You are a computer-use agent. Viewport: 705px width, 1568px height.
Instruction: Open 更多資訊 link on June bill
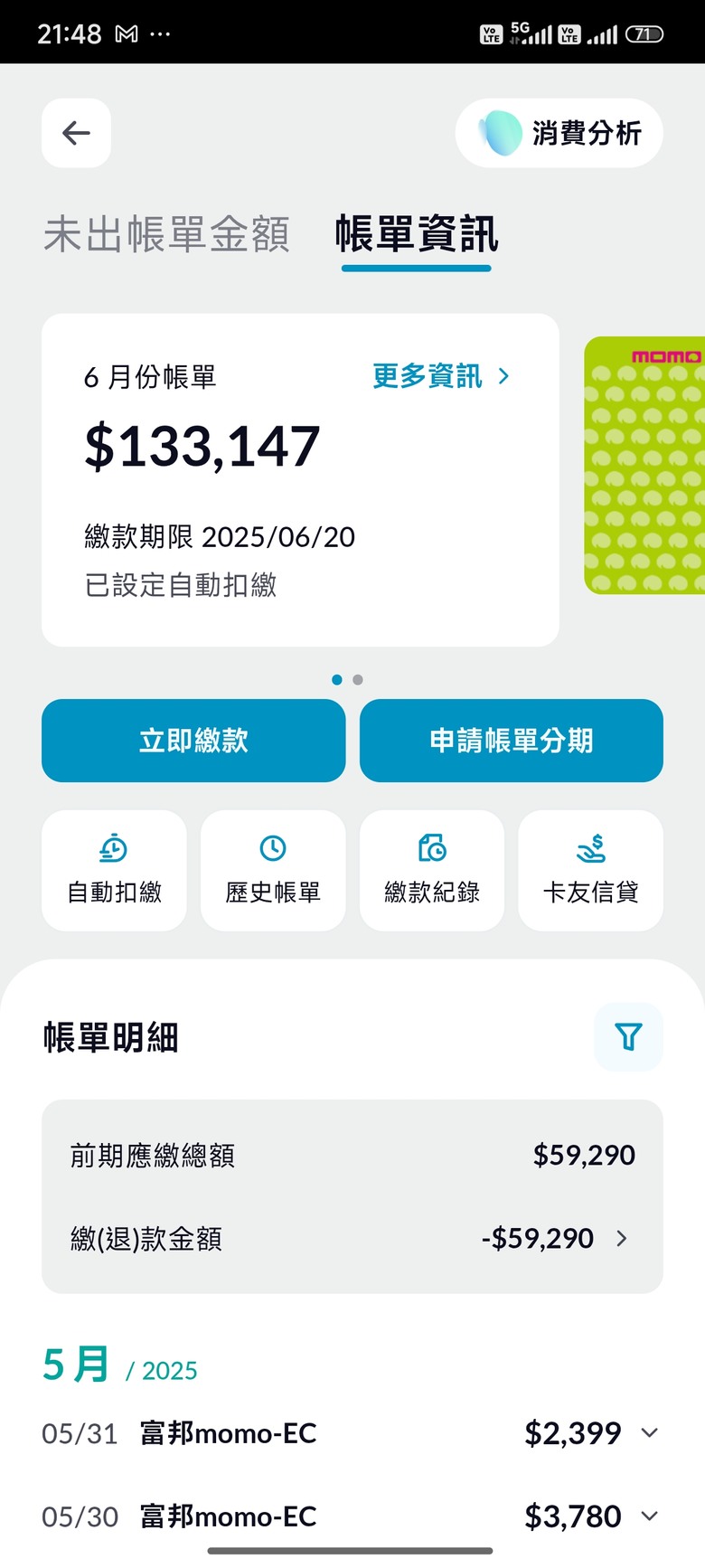[441, 376]
